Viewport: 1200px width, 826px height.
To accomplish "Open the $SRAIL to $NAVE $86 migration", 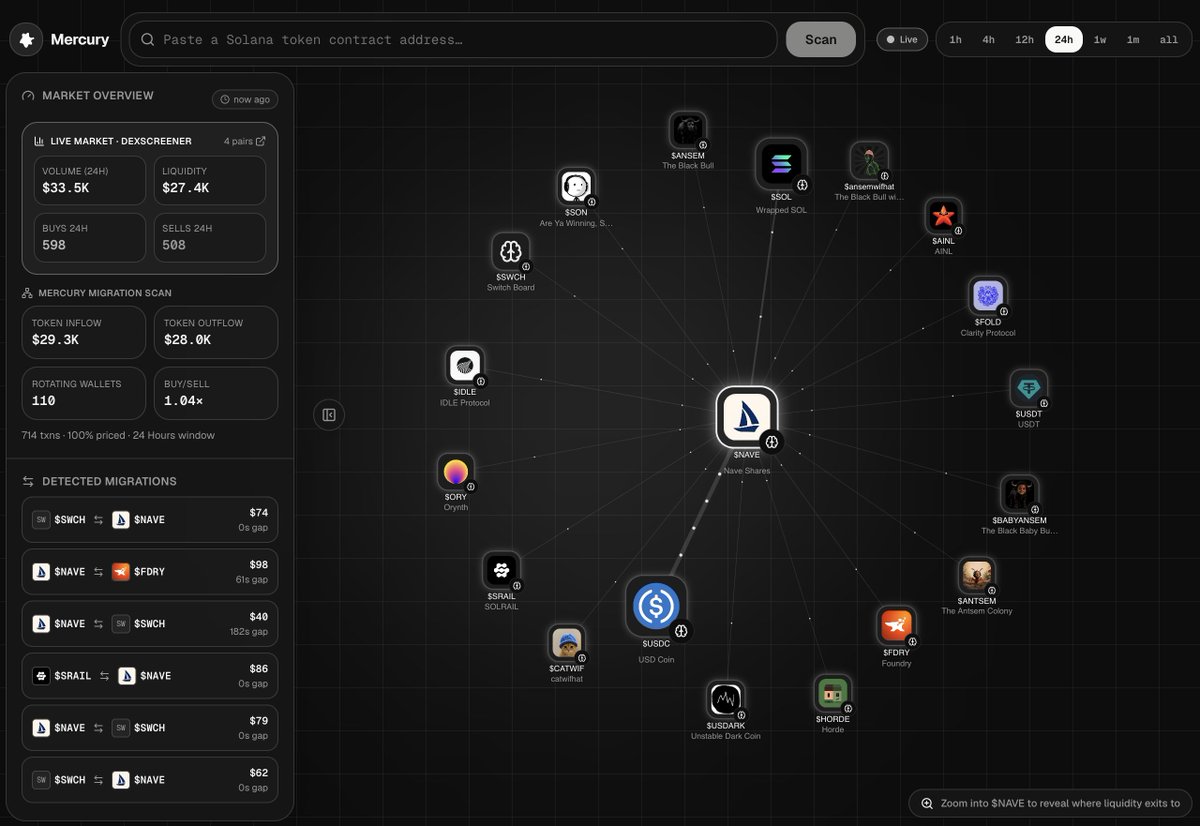I will coord(150,676).
